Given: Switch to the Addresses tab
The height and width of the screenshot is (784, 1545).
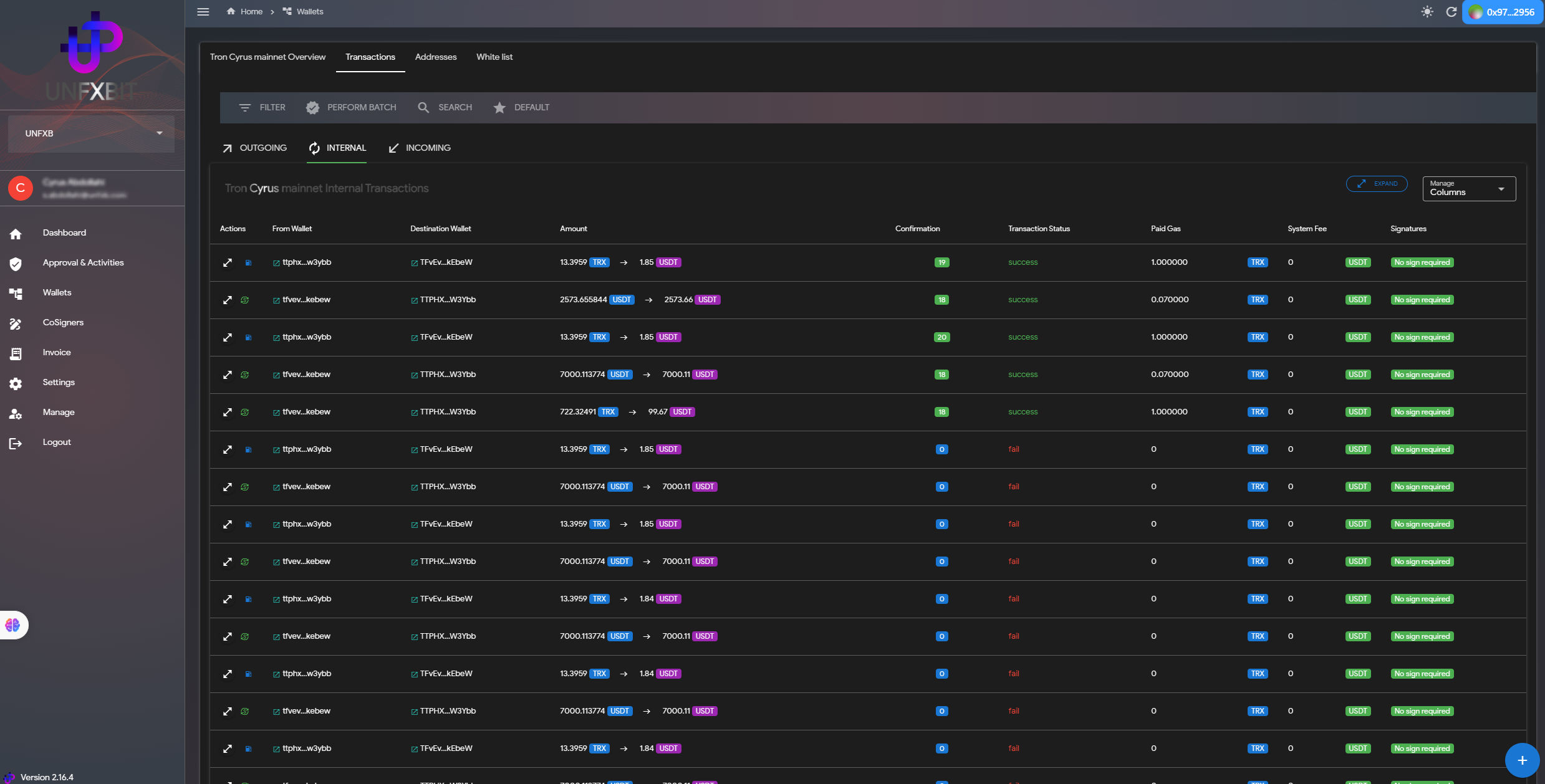Looking at the screenshot, I should tap(435, 57).
